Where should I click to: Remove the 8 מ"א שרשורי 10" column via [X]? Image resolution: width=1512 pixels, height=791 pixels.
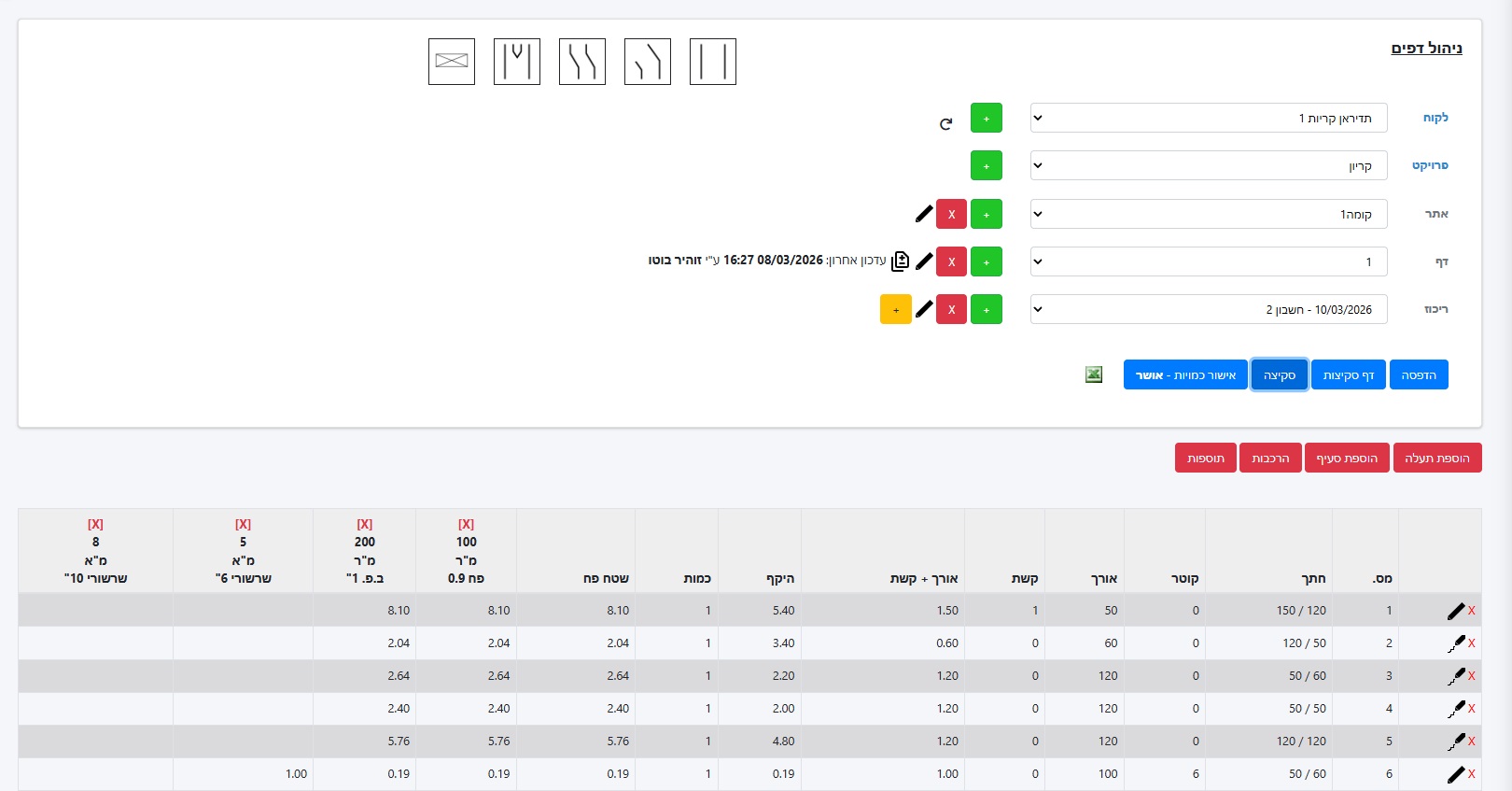[95, 524]
